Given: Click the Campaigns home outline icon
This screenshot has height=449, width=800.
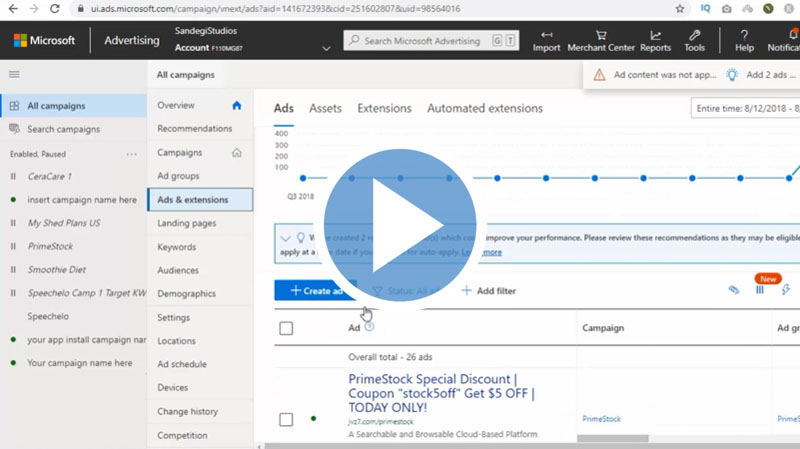Looking at the screenshot, I should pos(237,153).
